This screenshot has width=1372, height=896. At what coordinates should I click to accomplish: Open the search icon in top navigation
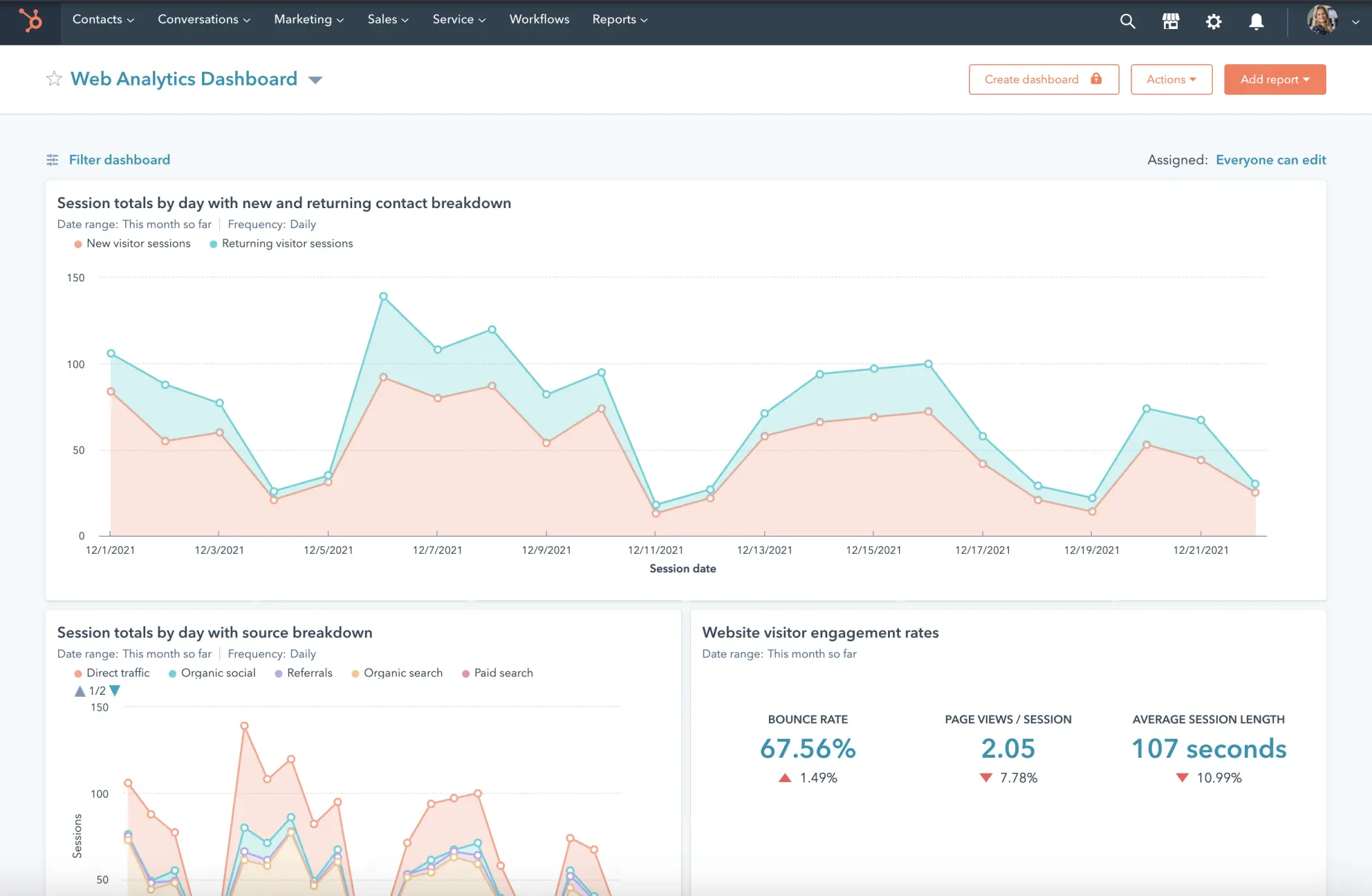click(1128, 20)
